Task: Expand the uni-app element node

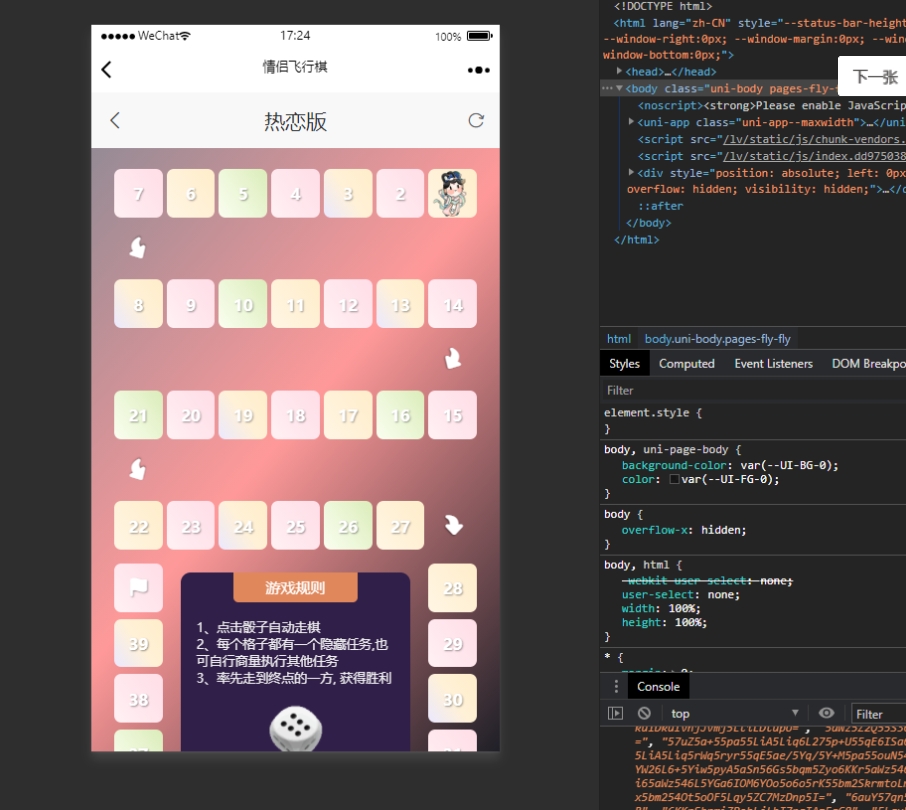Action: [631, 122]
